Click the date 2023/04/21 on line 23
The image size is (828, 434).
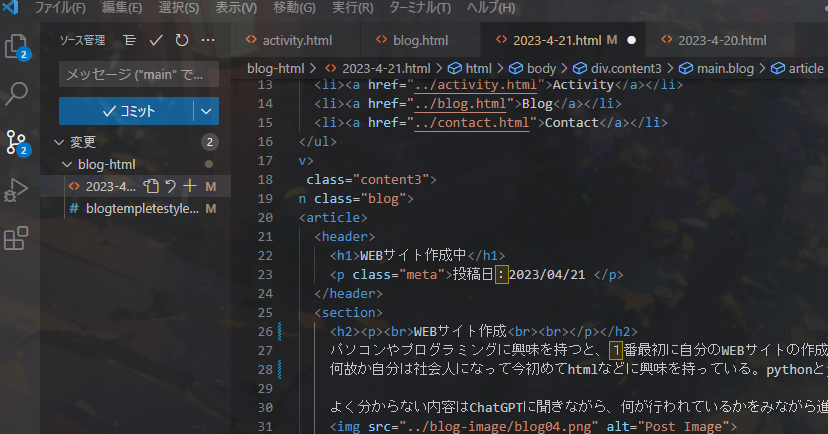point(547,275)
